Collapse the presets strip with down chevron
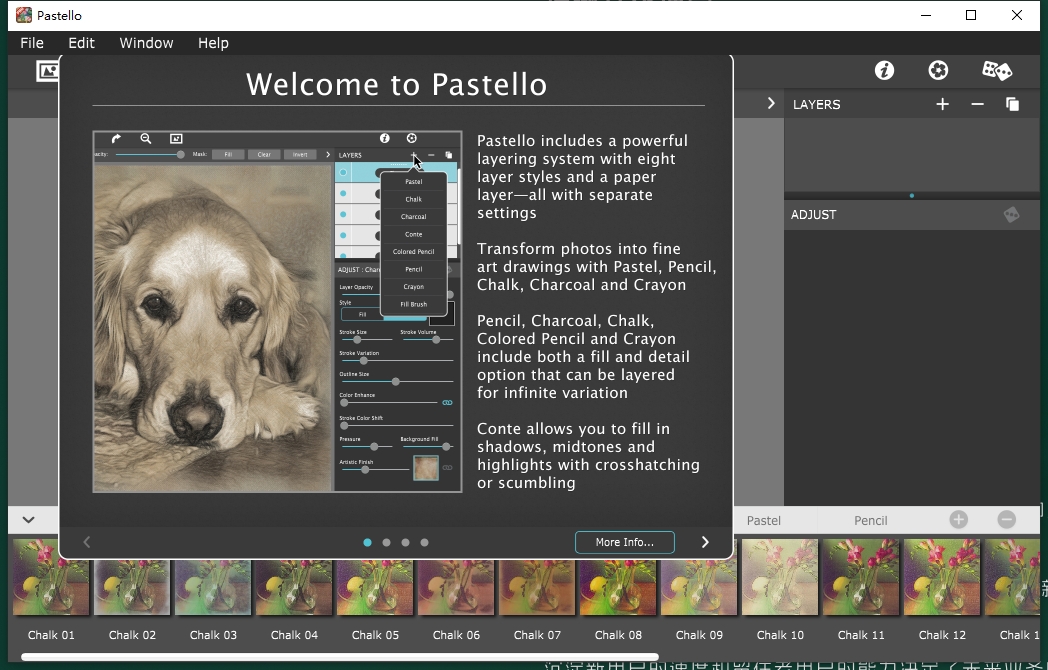Screen dimensions: 1048x670 click(x=29, y=520)
